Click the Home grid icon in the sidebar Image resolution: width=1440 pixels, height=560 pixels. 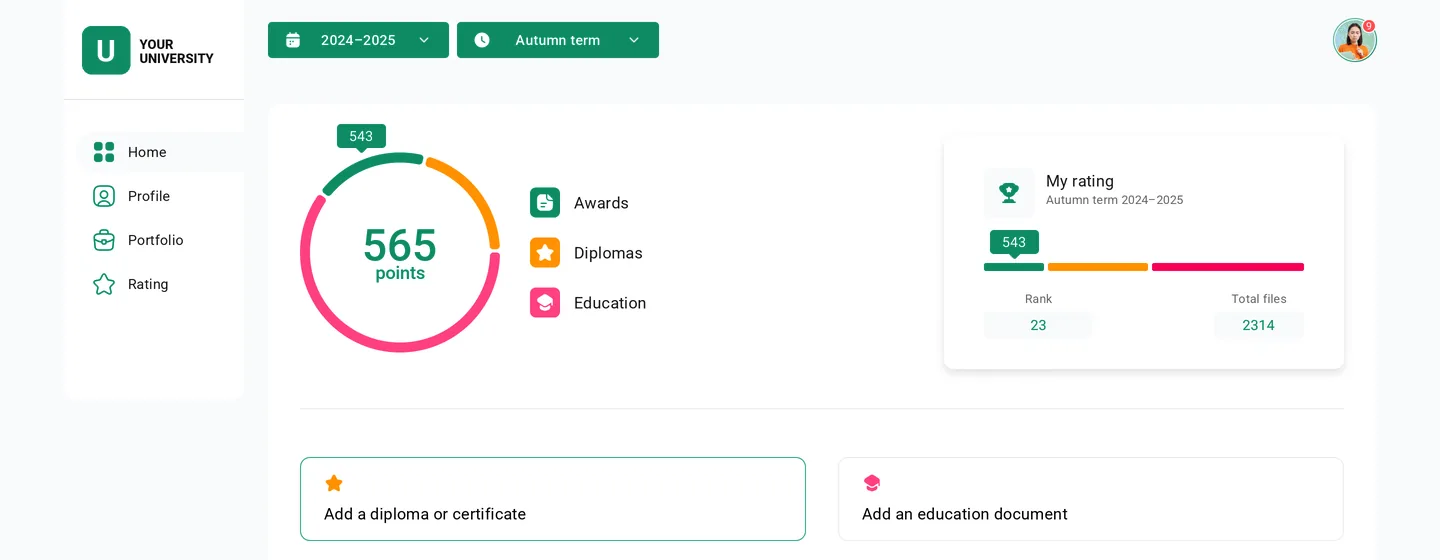click(104, 152)
